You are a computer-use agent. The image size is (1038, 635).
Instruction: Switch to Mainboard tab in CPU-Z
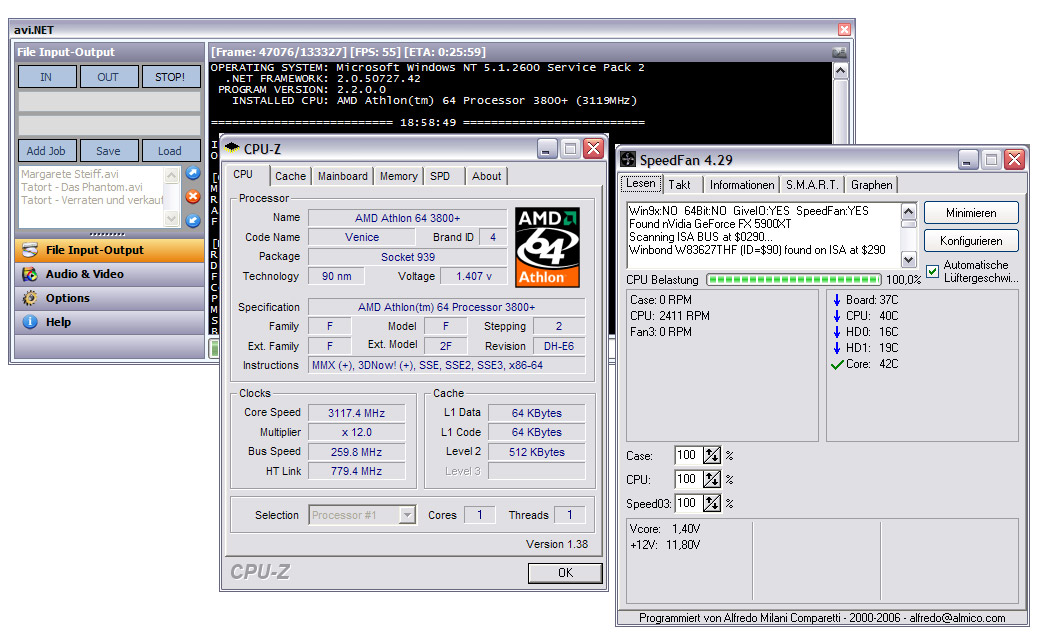click(x=342, y=176)
